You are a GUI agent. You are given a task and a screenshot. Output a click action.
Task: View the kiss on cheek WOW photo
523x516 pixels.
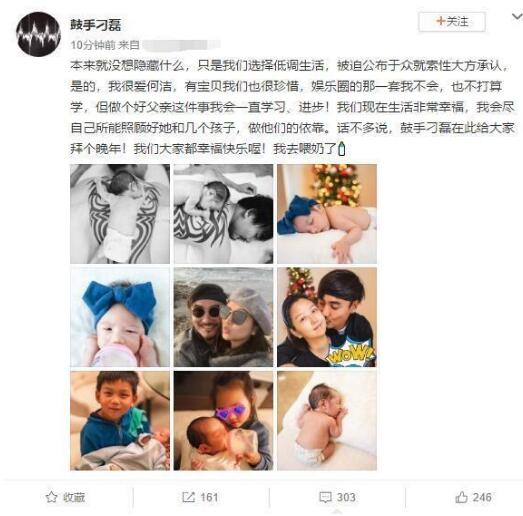pos(327,317)
